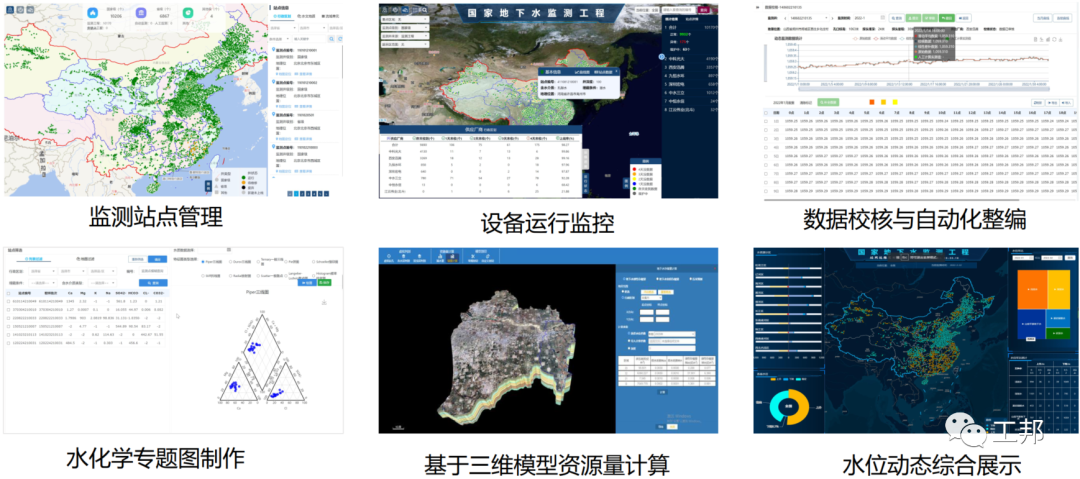Image resolution: width=1080 pixels, height=479 pixels.
Task: Click horizontal zoom slider below water-level chart
Action: (924, 89)
